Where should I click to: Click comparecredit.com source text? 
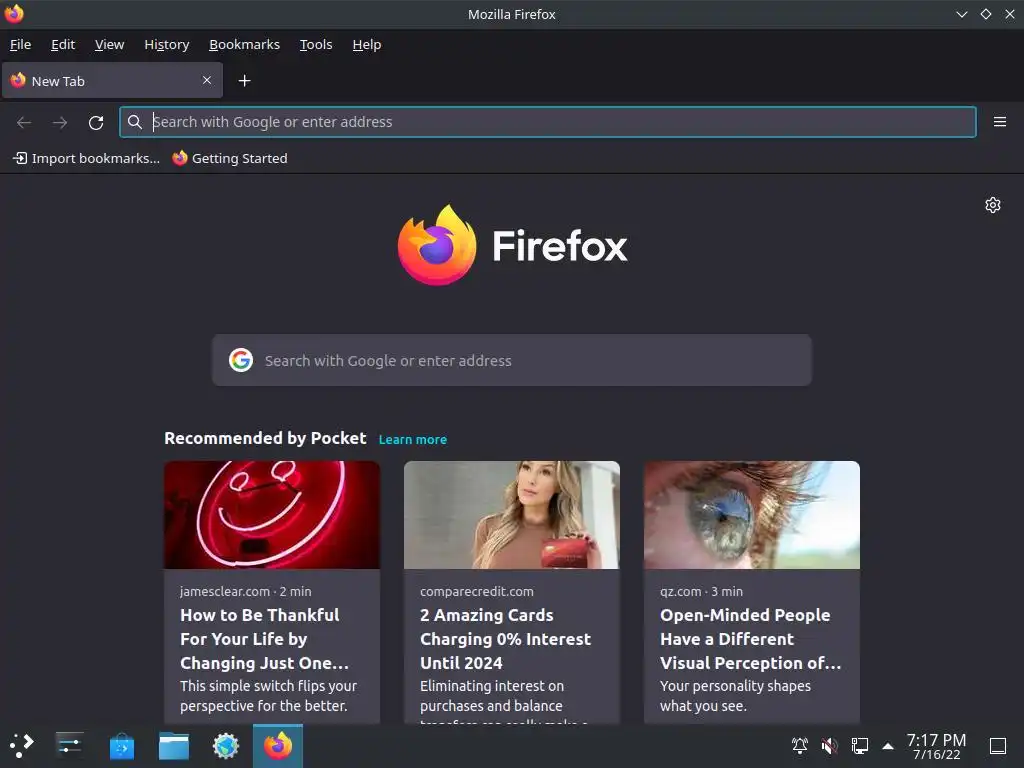pos(477,591)
